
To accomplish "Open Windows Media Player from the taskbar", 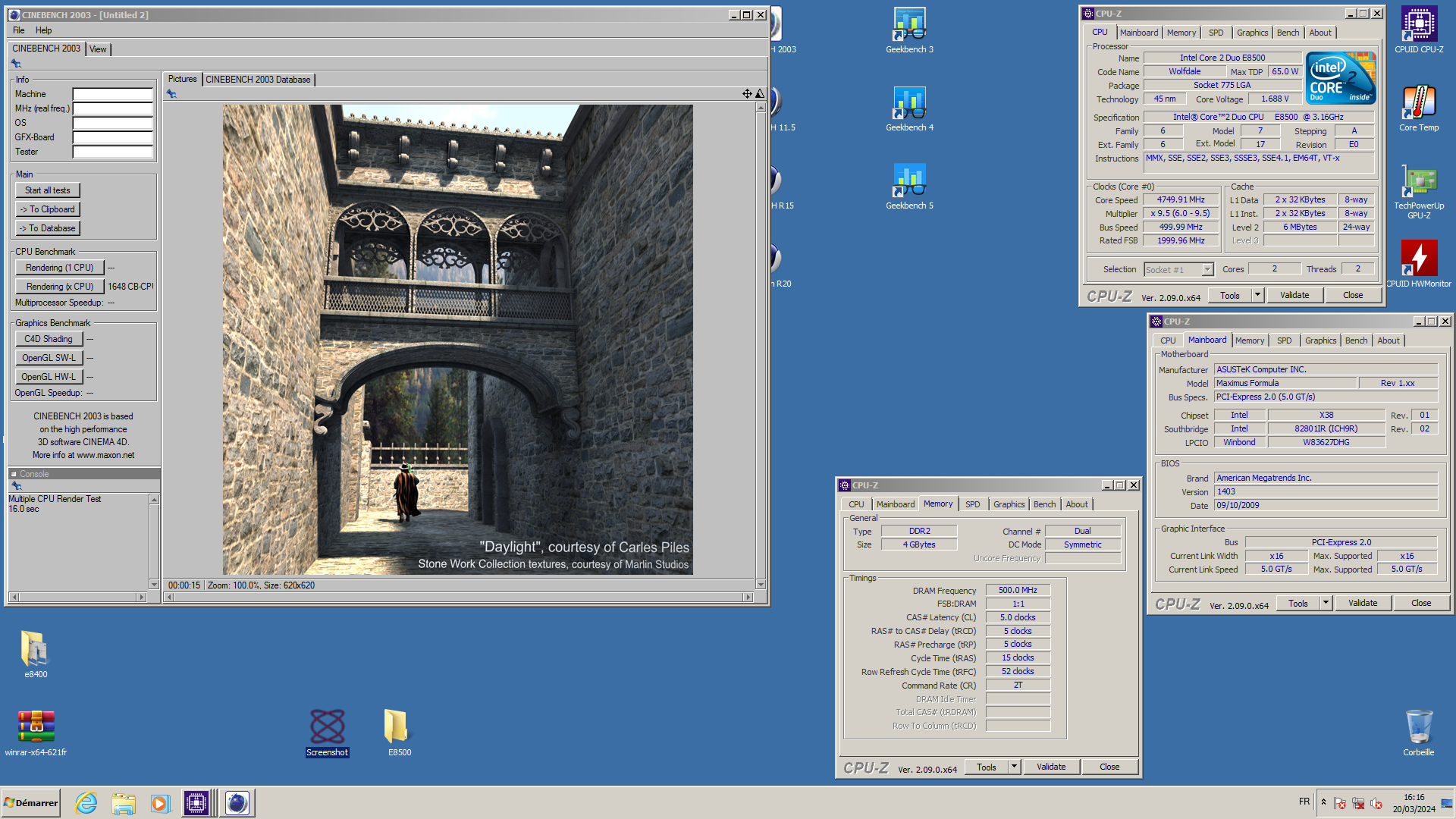I will click(160, 803).
